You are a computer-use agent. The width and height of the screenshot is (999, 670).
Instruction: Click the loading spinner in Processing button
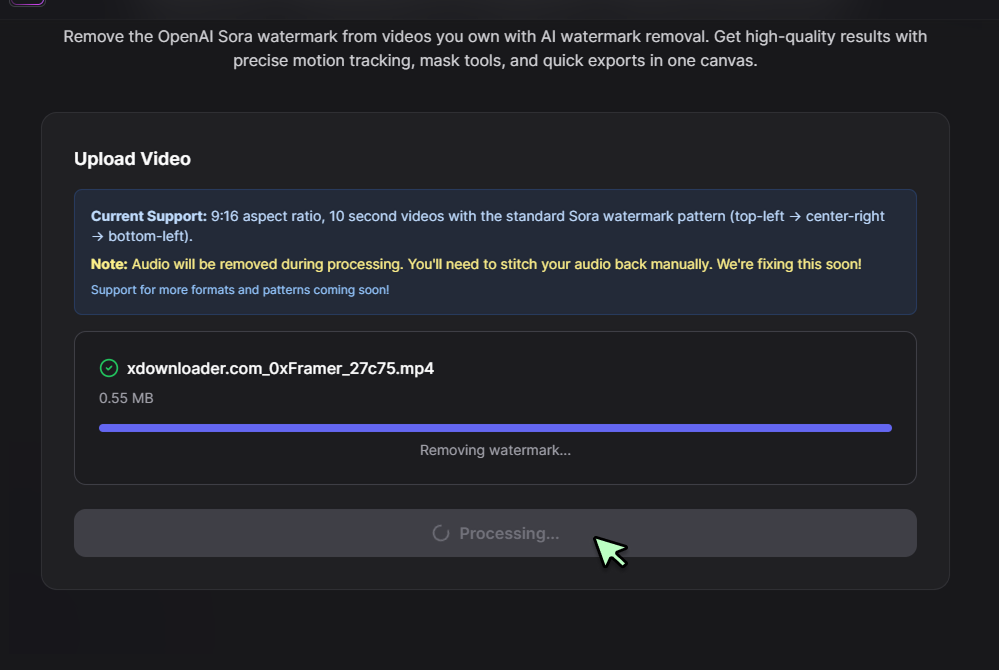point(441,533)
